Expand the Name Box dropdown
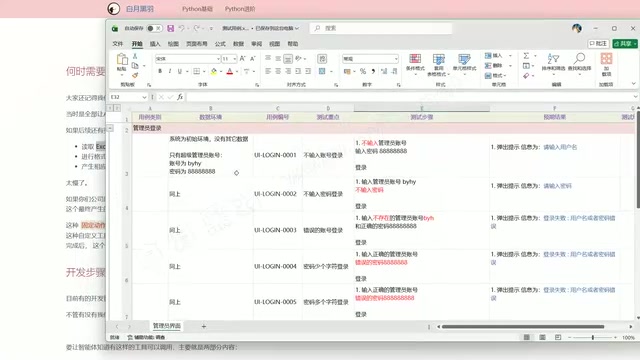640x360 pixels. point(144,97)
